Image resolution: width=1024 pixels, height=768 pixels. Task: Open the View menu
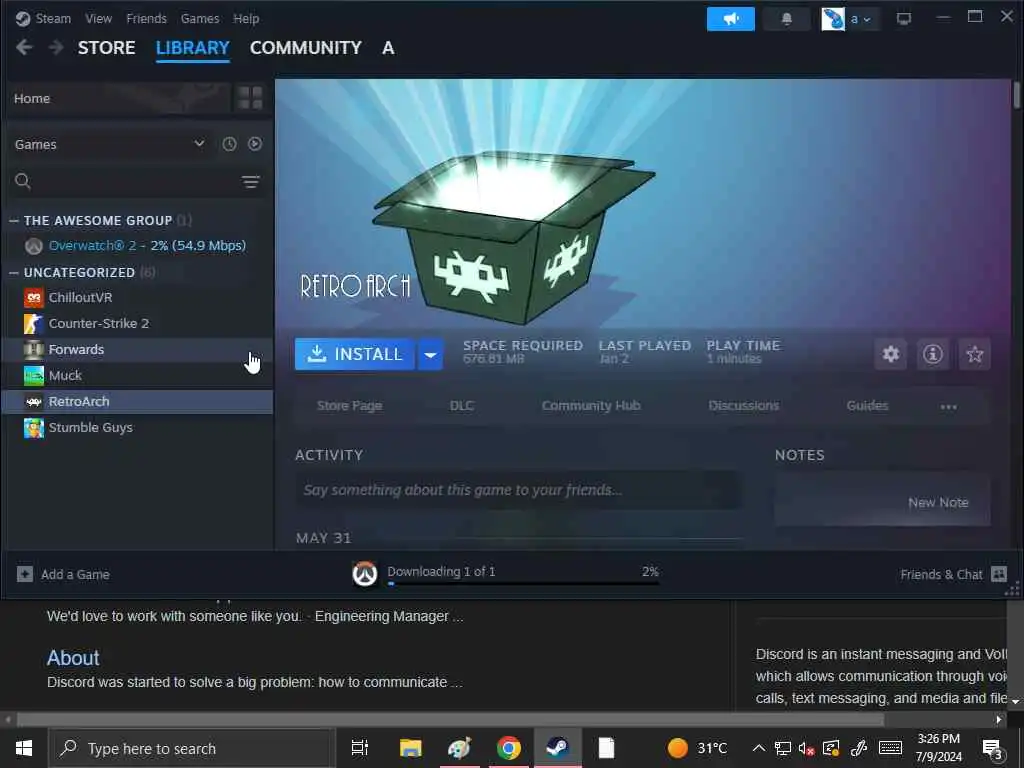[x=99, y=18]
